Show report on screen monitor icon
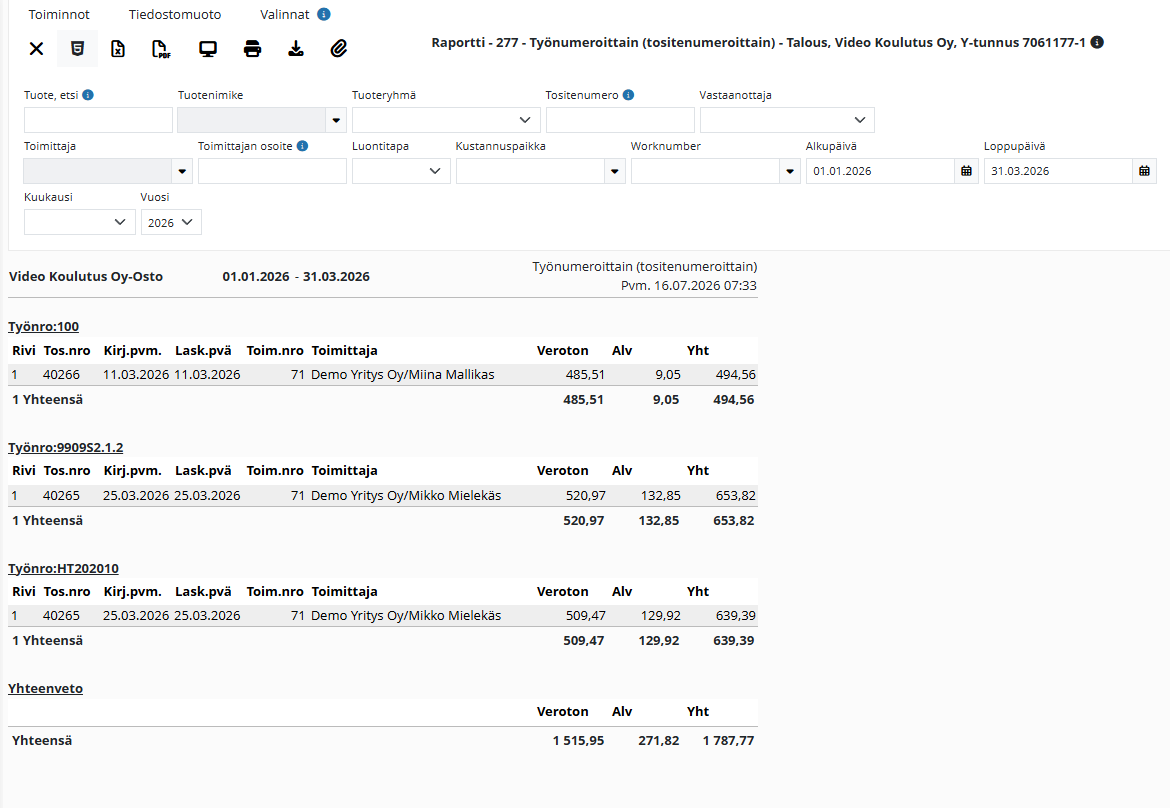Image resolution: width=1170 pixels, height=808 pixels. point(208,49)
